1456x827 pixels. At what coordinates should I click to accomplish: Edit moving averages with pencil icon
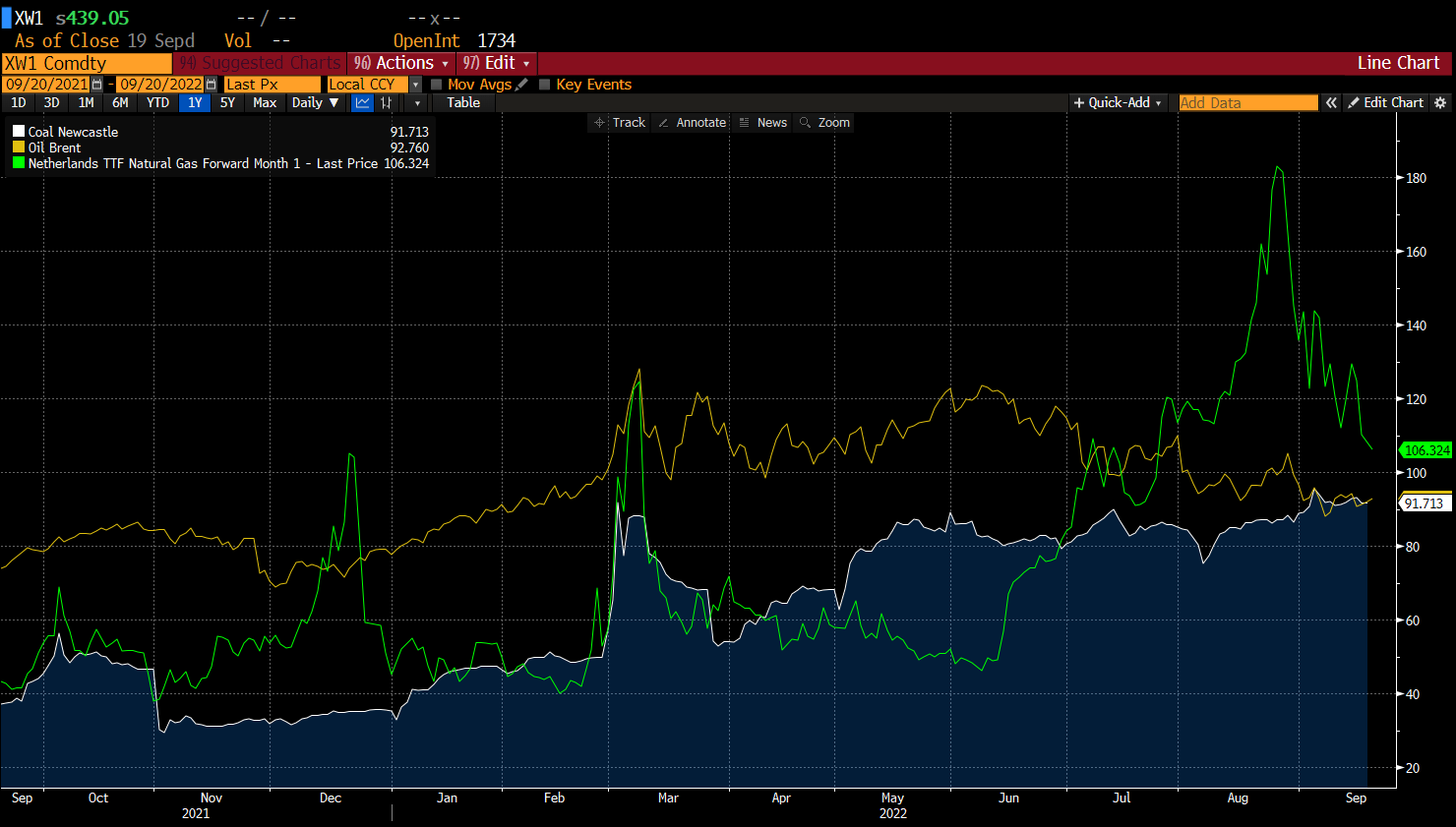click(521, 85)
